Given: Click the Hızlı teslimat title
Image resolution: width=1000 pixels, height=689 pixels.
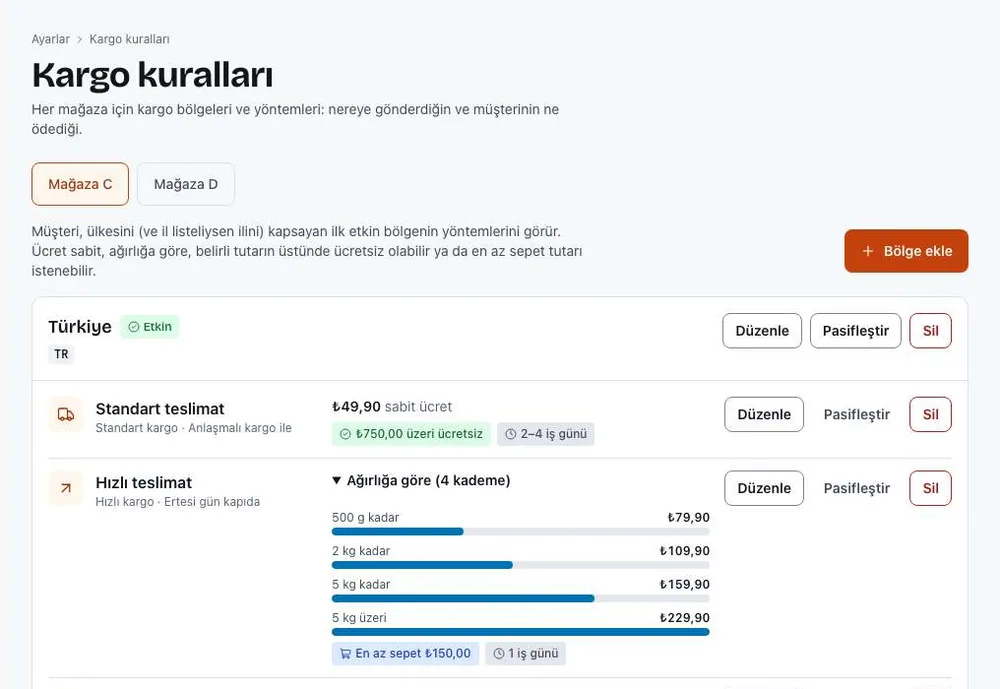Looking at the screenshot, I should point(143,483).
